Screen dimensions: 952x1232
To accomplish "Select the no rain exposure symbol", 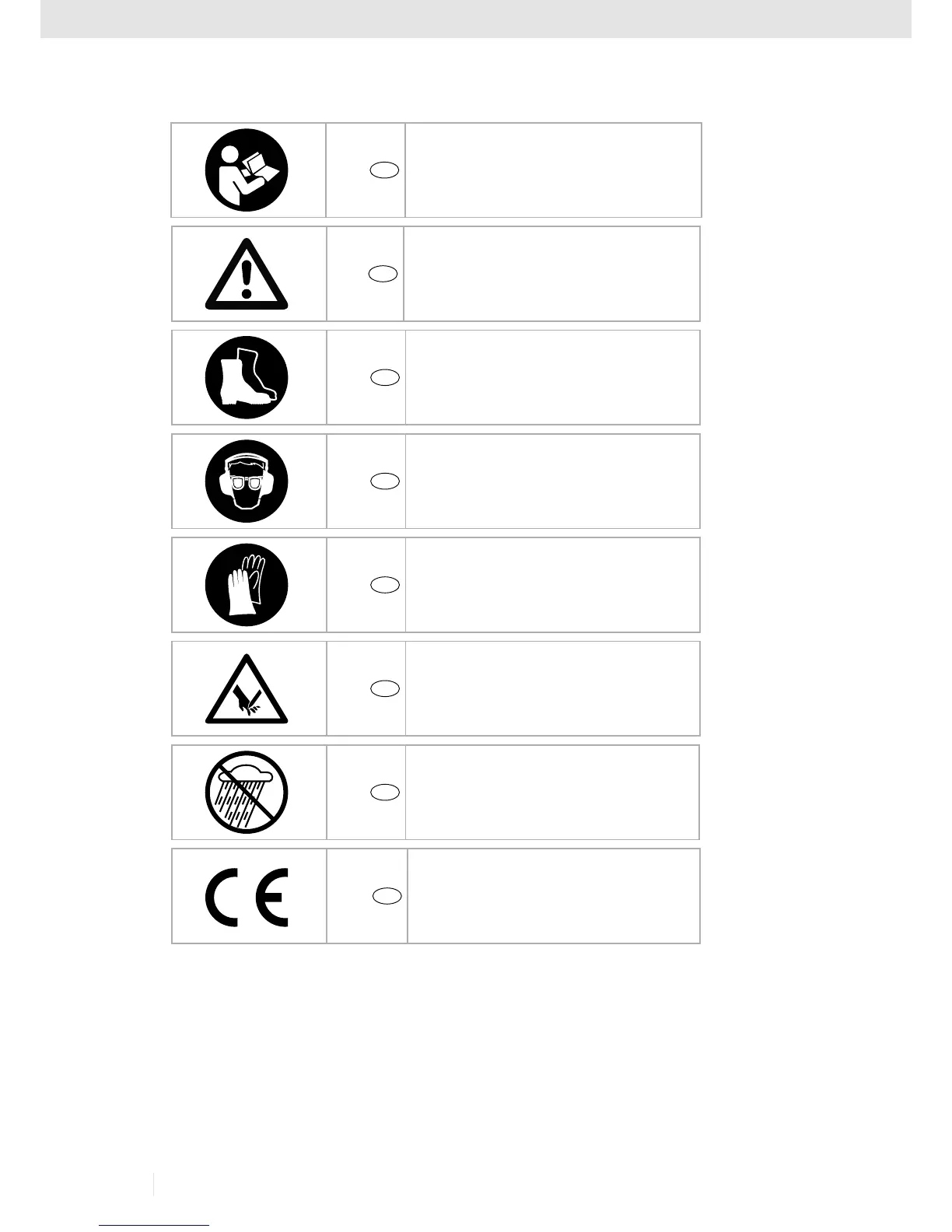I will coord(247,793).
